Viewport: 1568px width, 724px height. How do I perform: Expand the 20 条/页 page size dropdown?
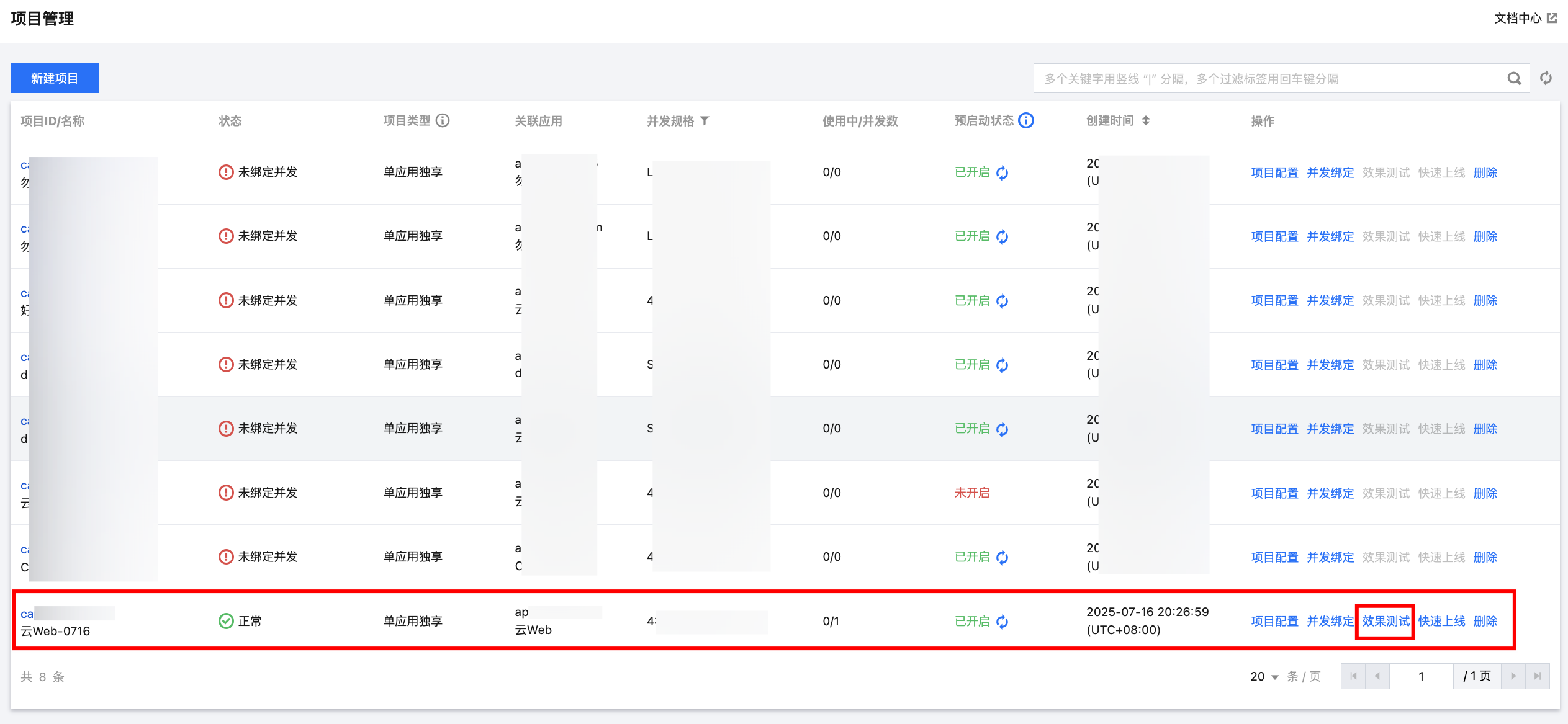click(x=1264, y=676)
